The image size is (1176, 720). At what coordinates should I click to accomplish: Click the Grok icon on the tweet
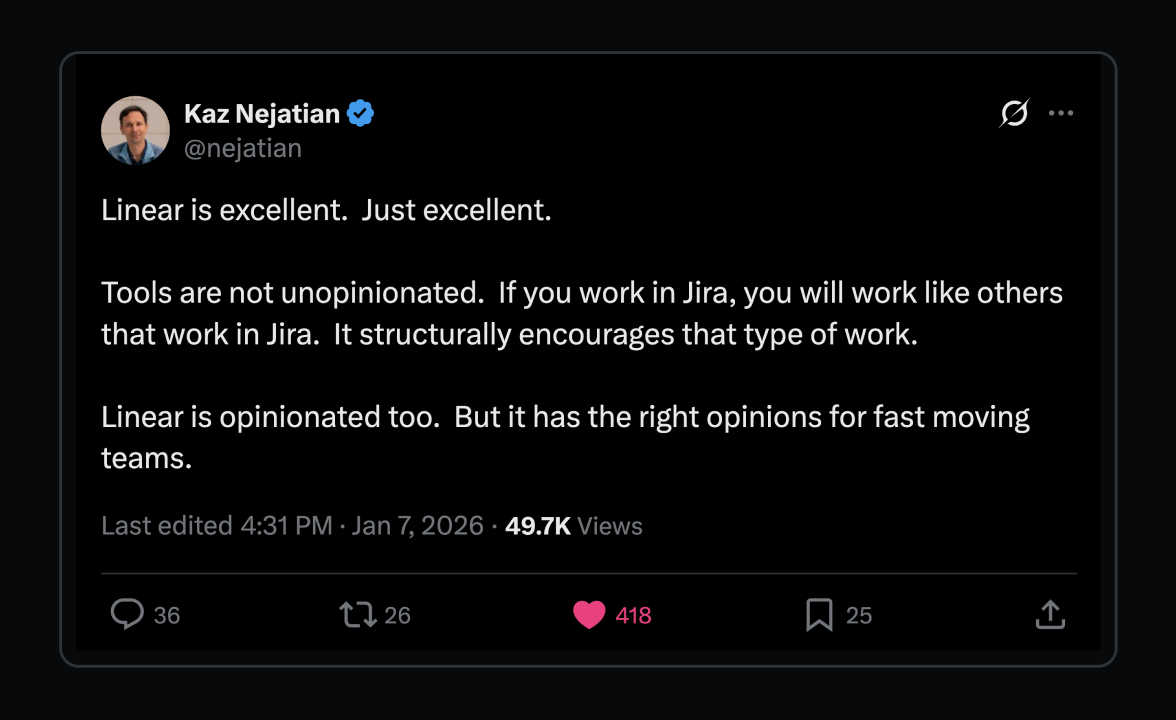coord(1014,113)
